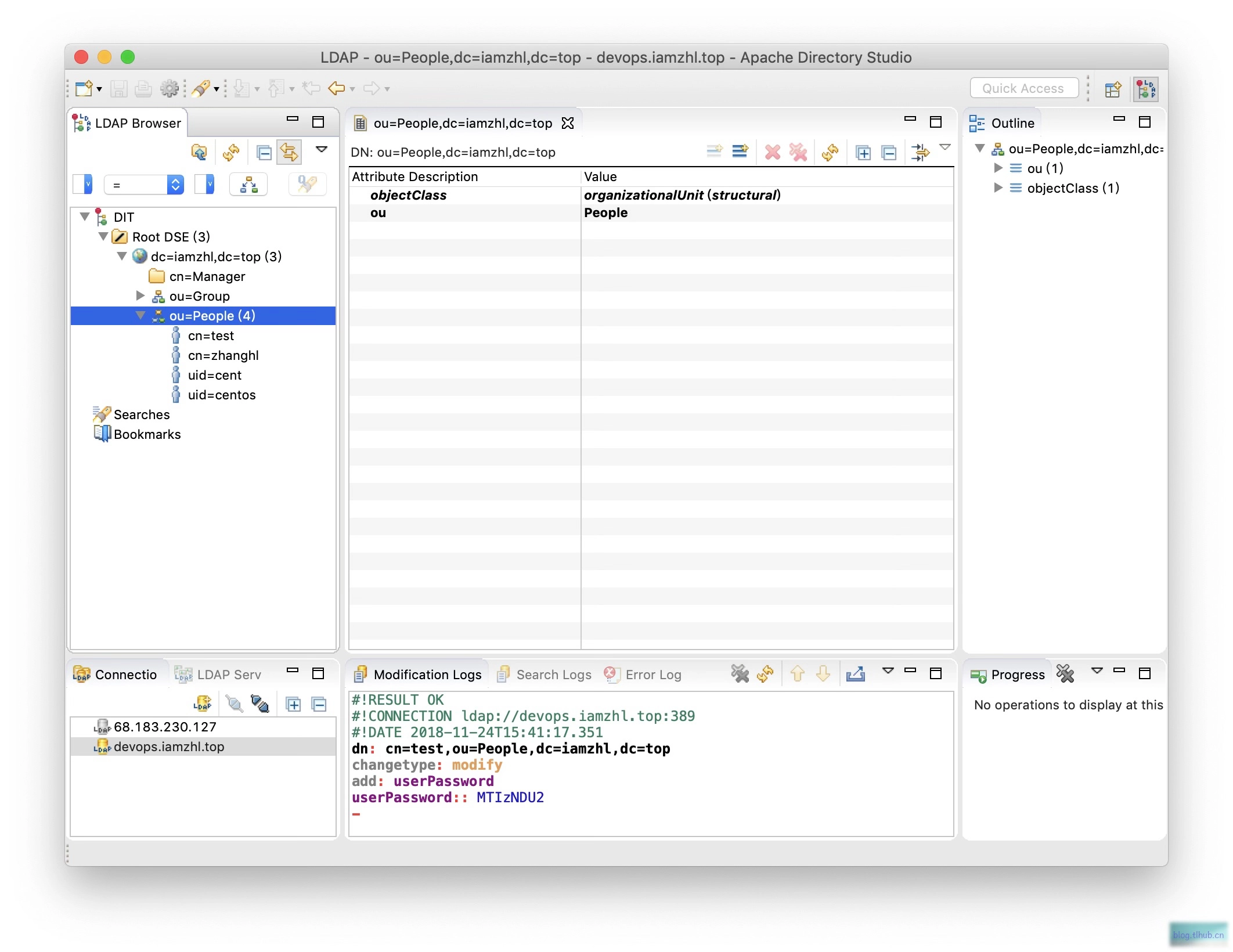Click Delete Value red X icon
The height and width of the screenshot is (952, 1233).
(x=773, y=152)
